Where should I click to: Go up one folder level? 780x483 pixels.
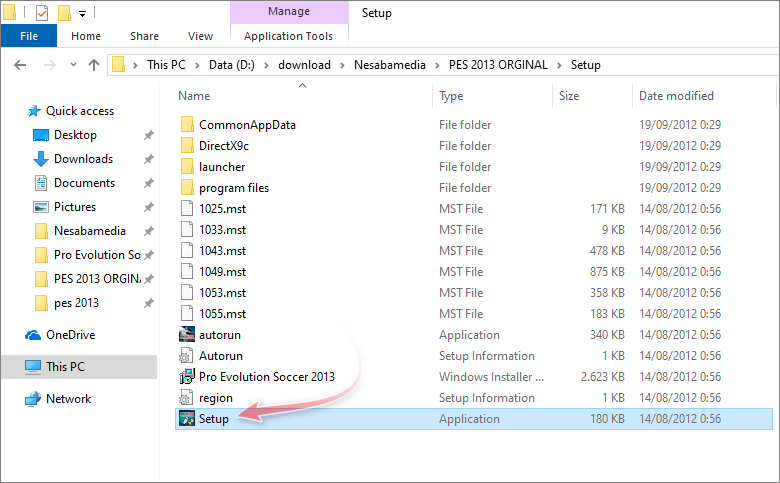pos(94,65)
